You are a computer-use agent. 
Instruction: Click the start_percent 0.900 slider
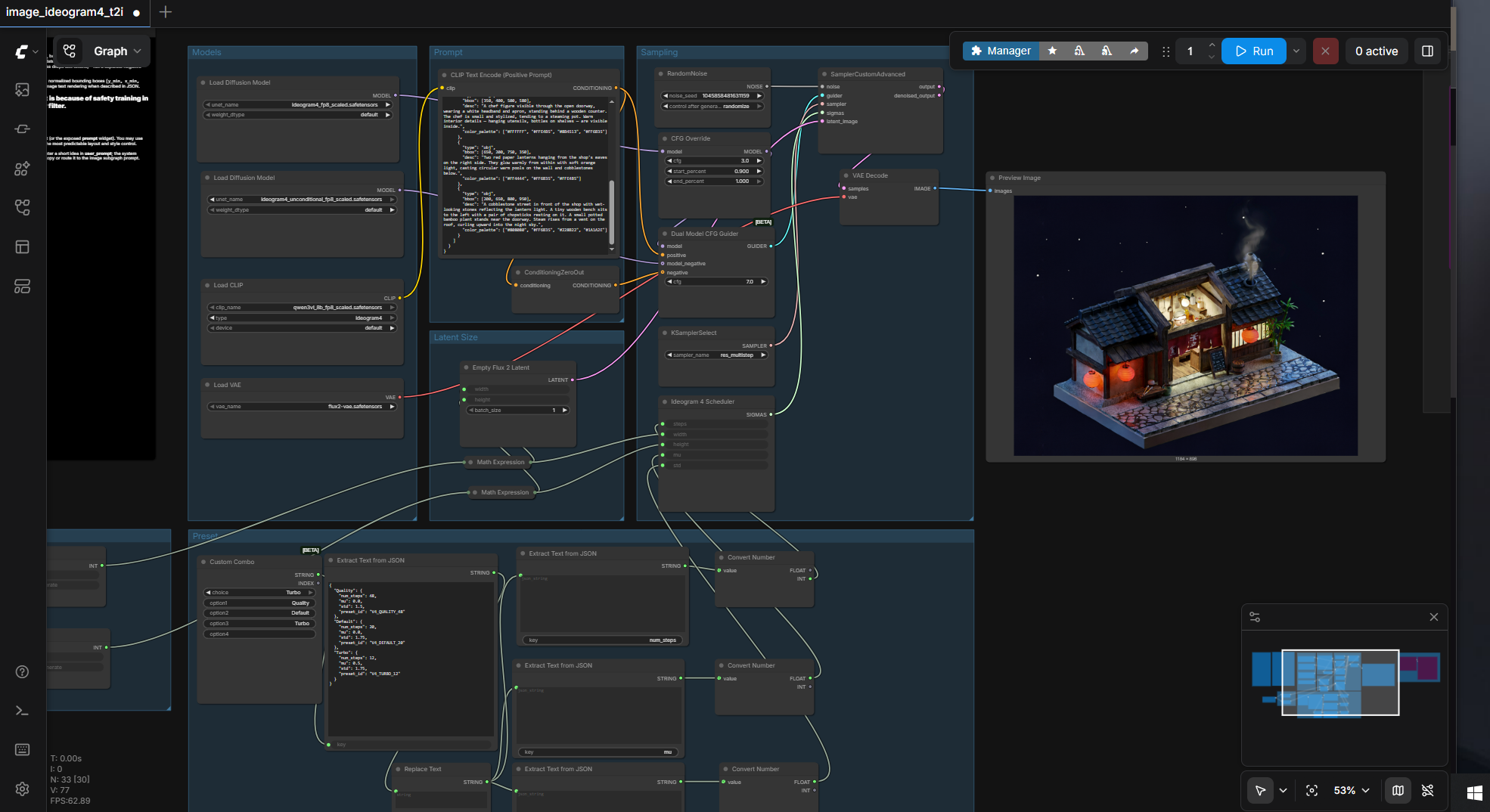click(x=713, y=171)
